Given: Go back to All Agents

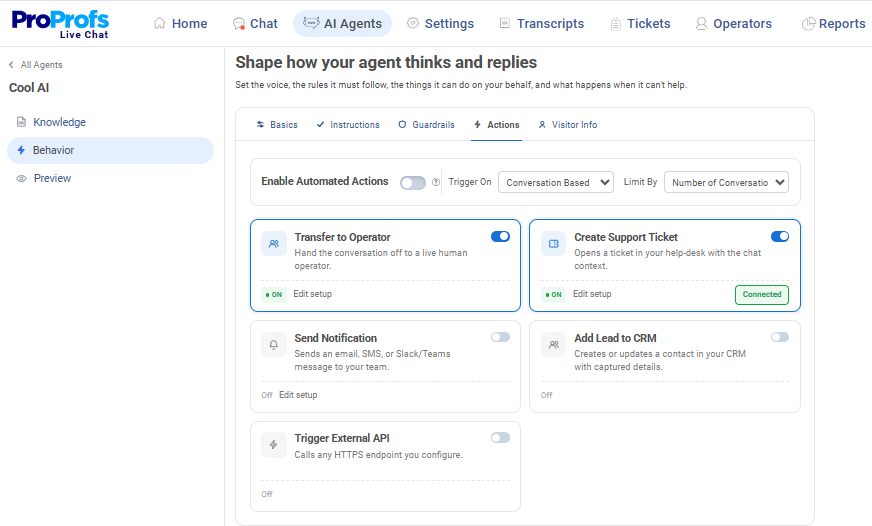Looking at the screenshot, I should [x=36, y=64].
